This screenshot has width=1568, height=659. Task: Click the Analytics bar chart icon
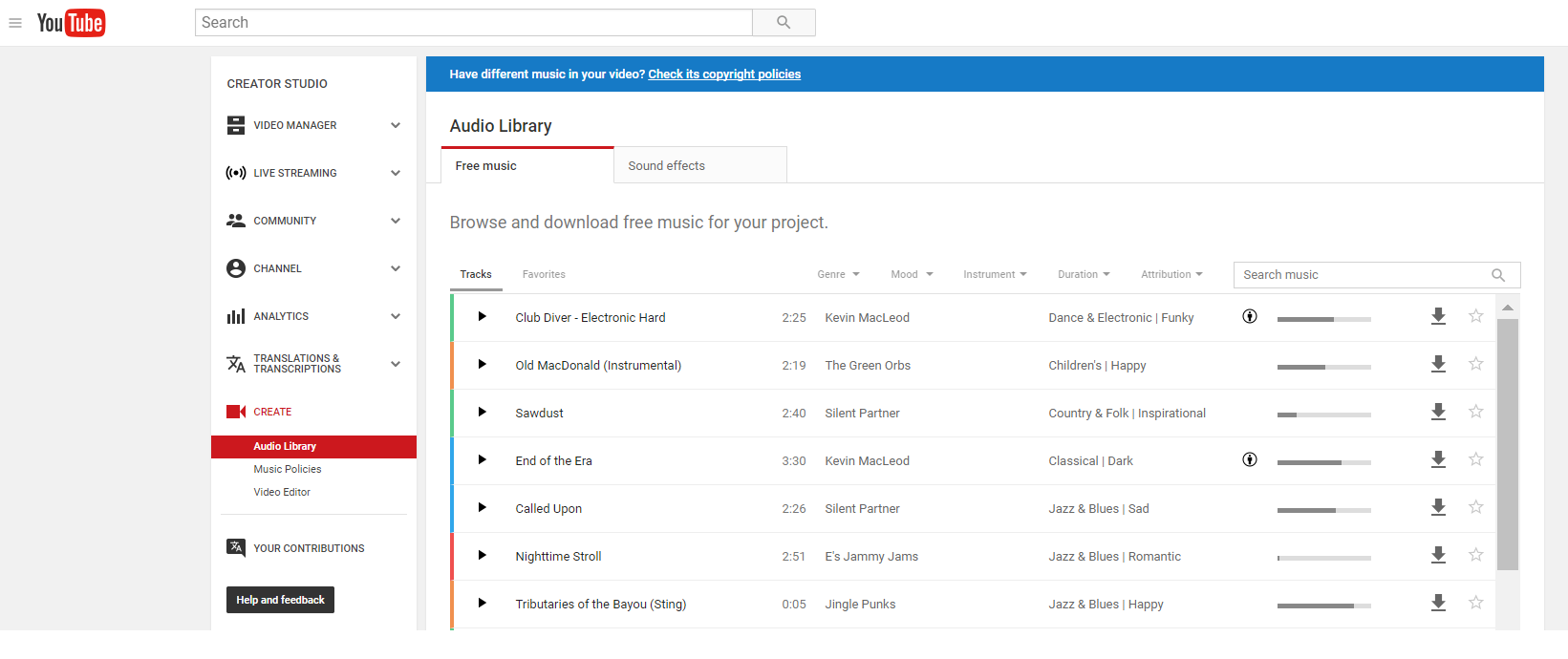coord(236,316)
